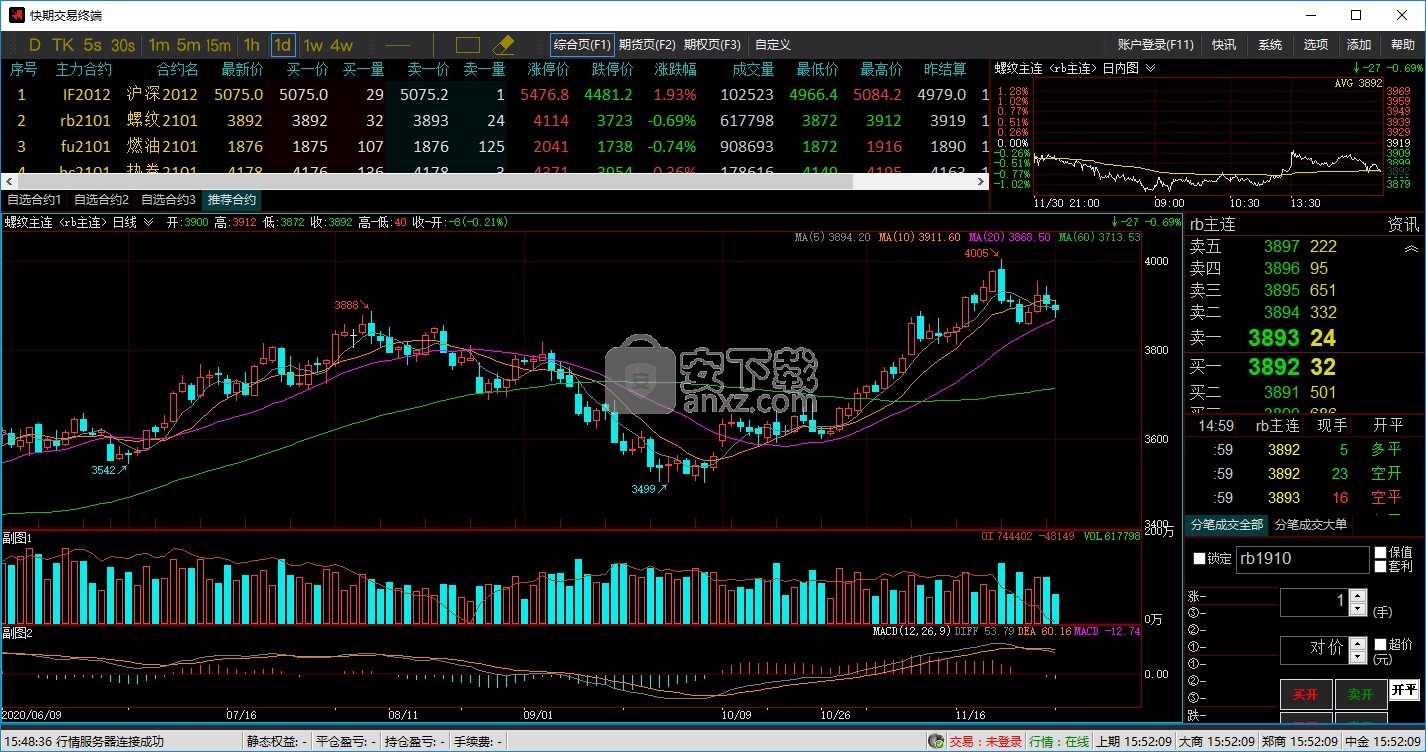
Task: Select the 分笔成交全部 tab
Action: tap(1227, 524)
